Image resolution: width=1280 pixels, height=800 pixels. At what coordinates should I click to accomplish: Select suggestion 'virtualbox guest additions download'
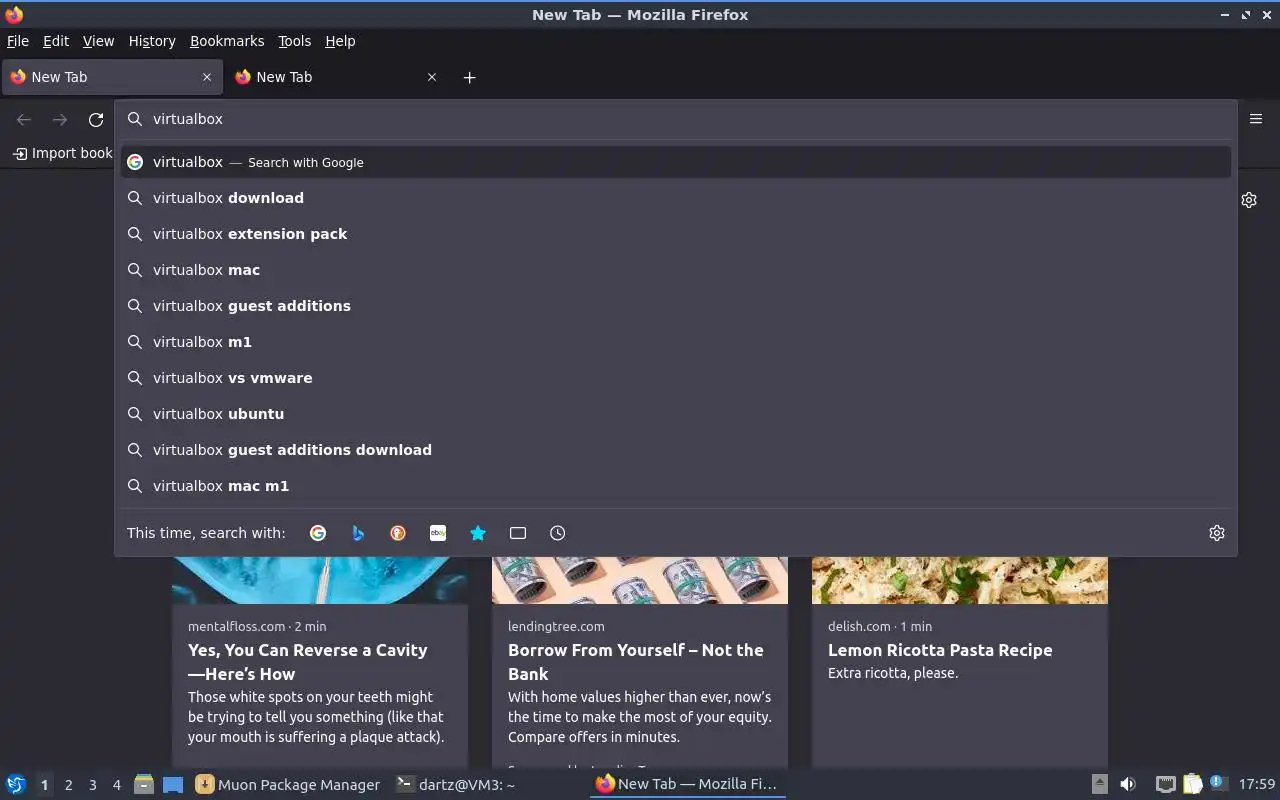(x=675, y=450)
